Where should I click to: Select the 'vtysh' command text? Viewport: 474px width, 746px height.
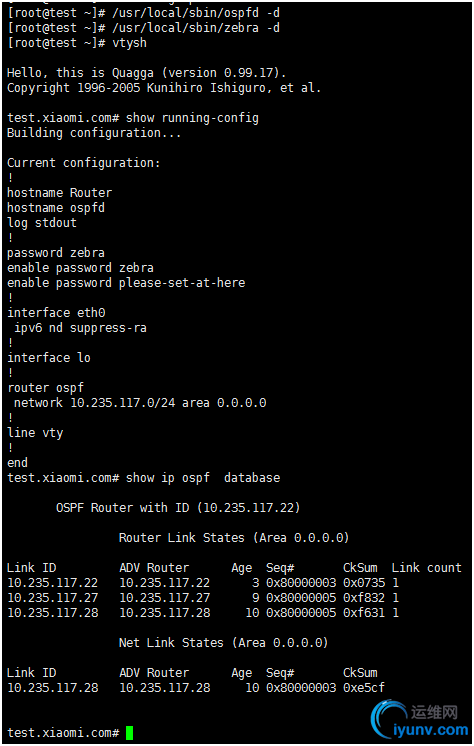(x=129, y=43)
